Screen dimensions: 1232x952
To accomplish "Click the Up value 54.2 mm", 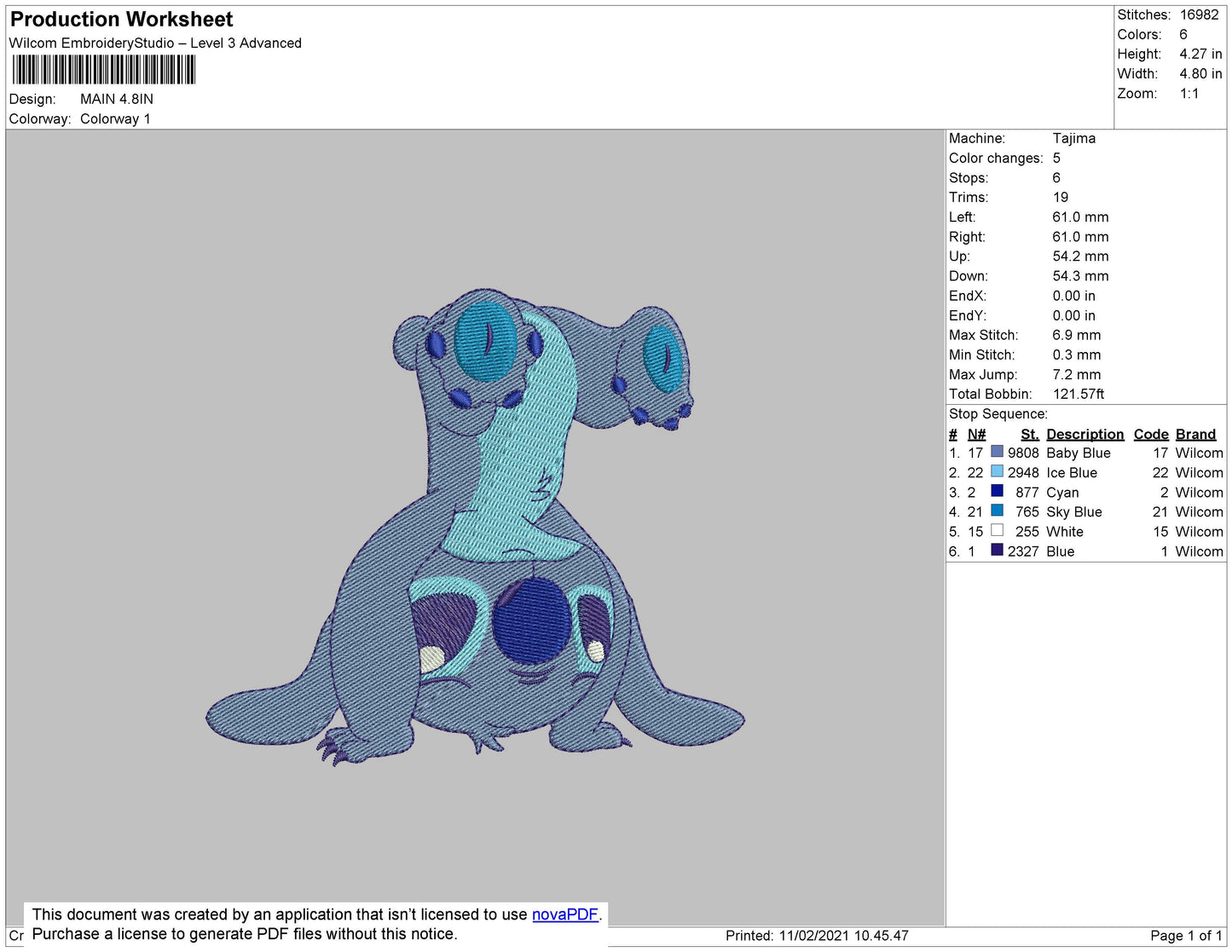I will (1080, 256).
